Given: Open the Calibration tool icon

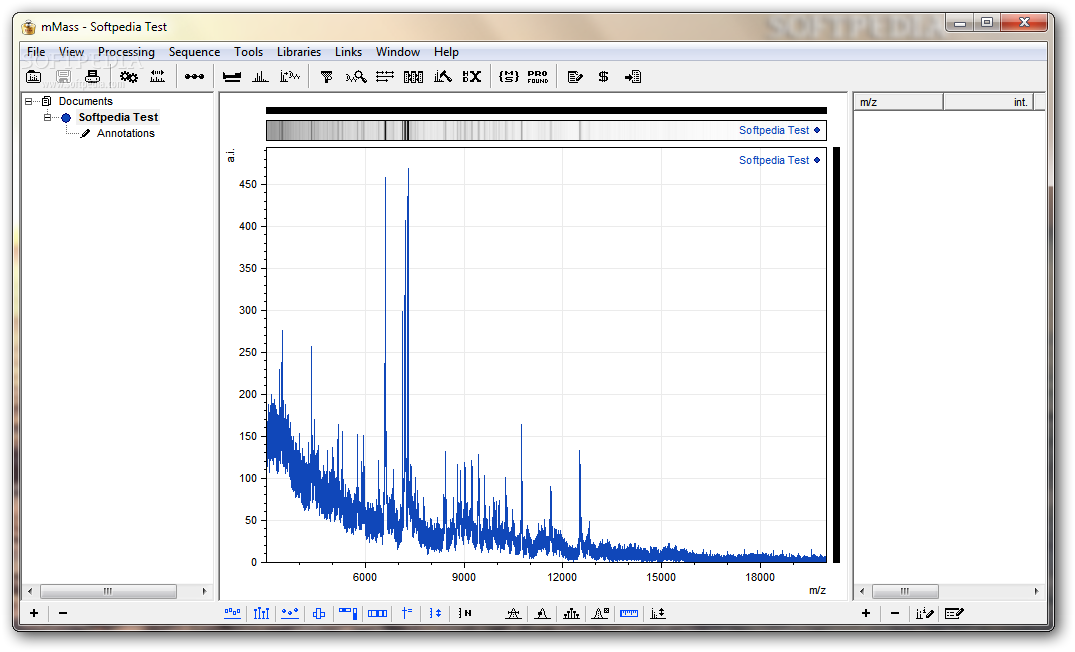Looking at the screenshot, I should pyautogui.click(x=158, y=77).
